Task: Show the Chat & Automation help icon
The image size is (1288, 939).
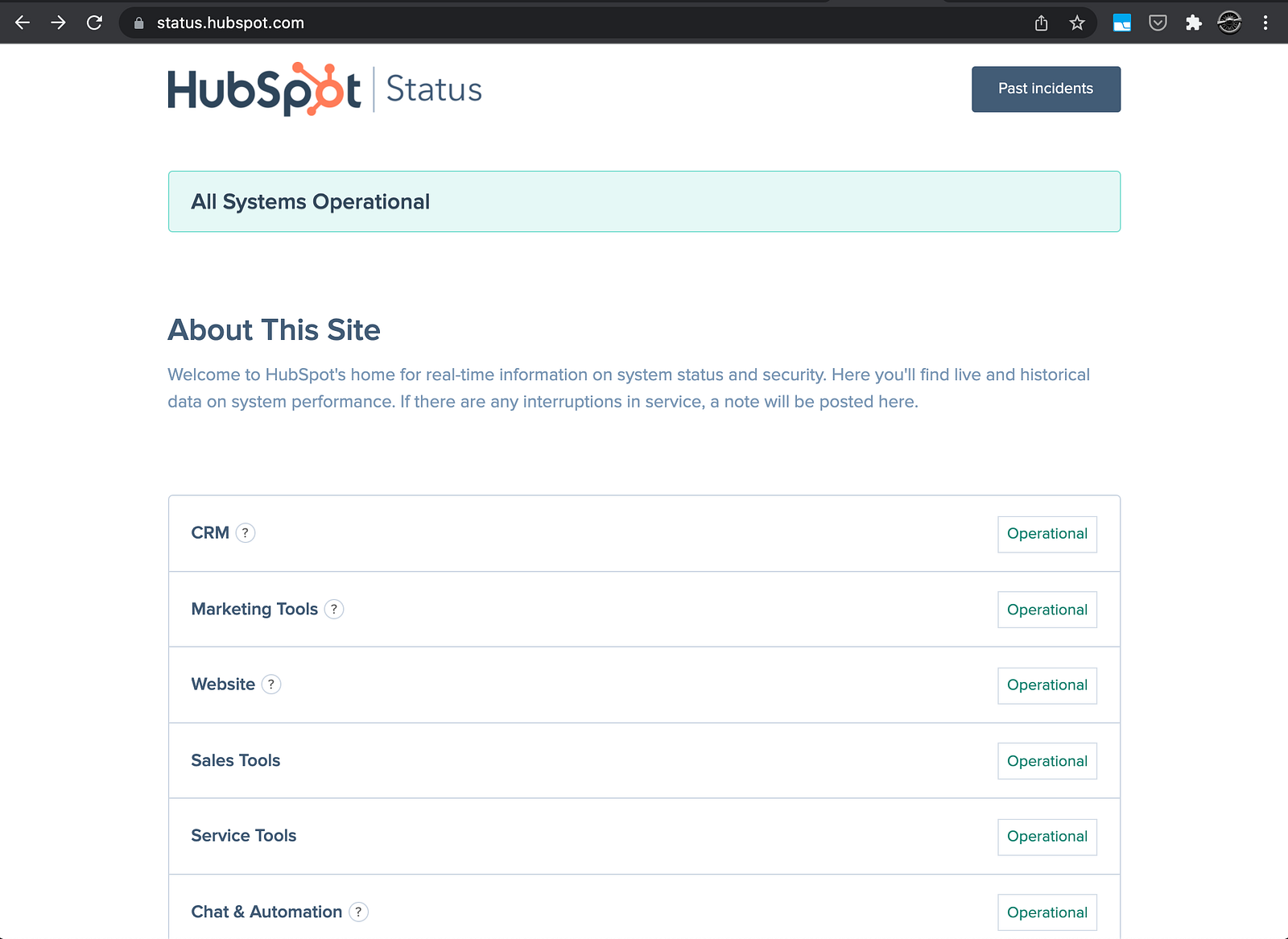Action: 358,912
